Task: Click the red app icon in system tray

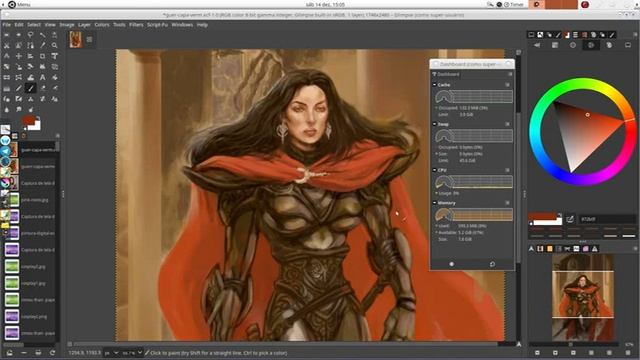Action: tap(585, 4)
